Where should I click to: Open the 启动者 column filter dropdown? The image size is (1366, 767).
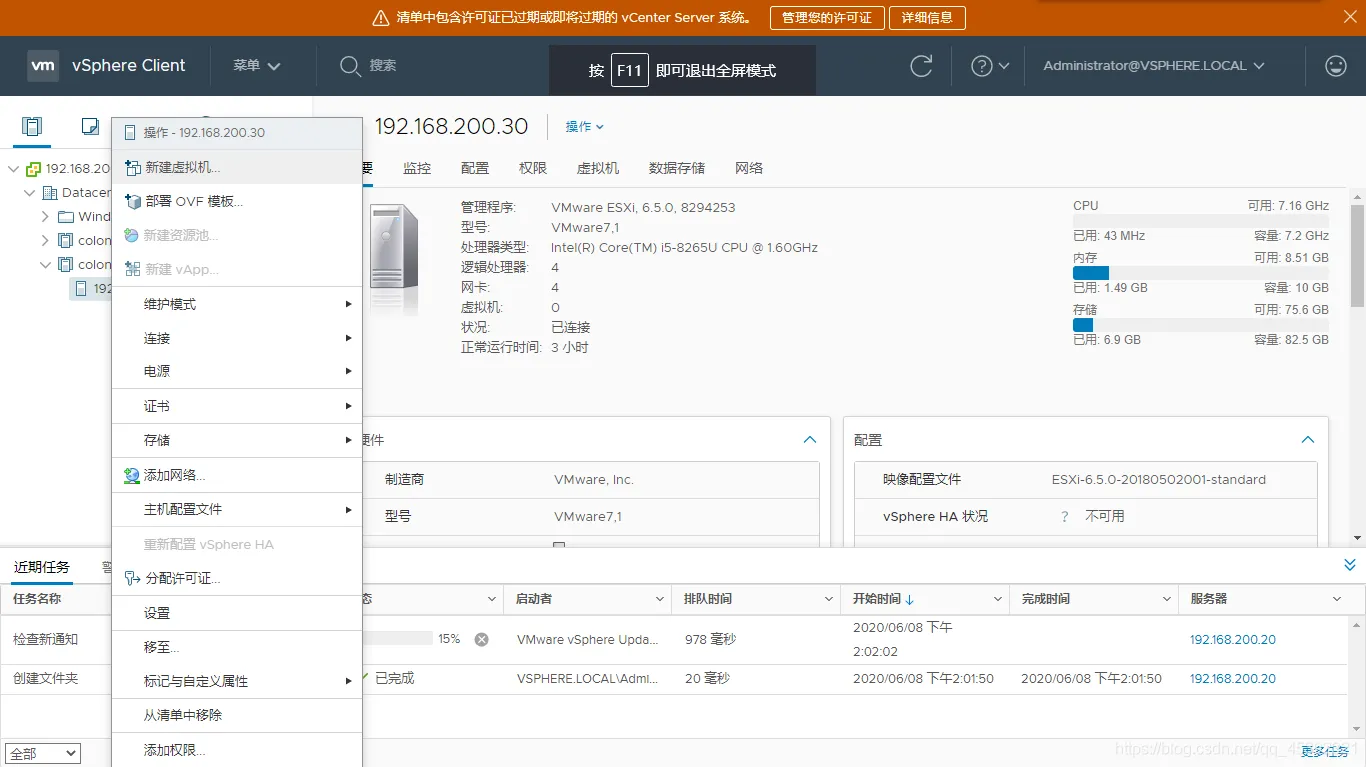coord(660,599)
